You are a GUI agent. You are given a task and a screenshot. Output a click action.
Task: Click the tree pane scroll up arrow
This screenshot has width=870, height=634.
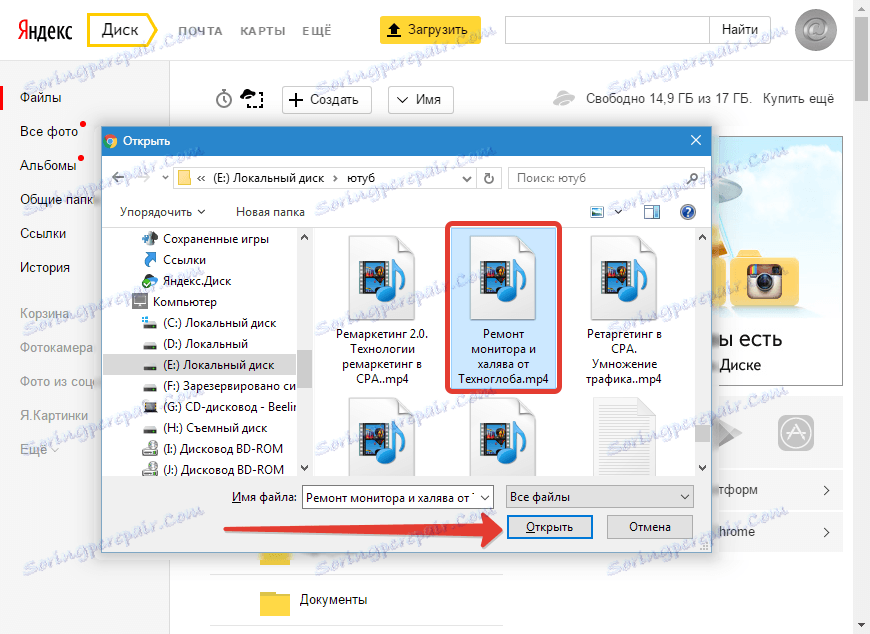[305, 237]
